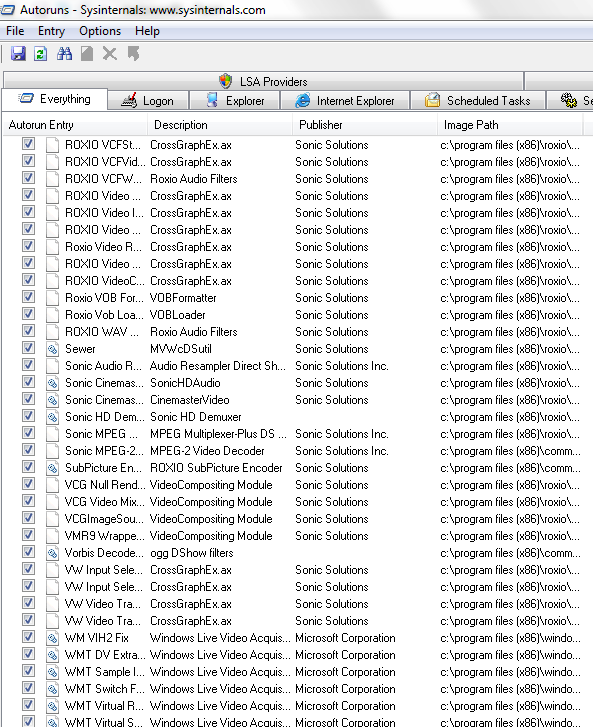Image resolution: width=593 pixels, height=727 pixels.
Task: Open the Options menu
Action: point(100,31)
